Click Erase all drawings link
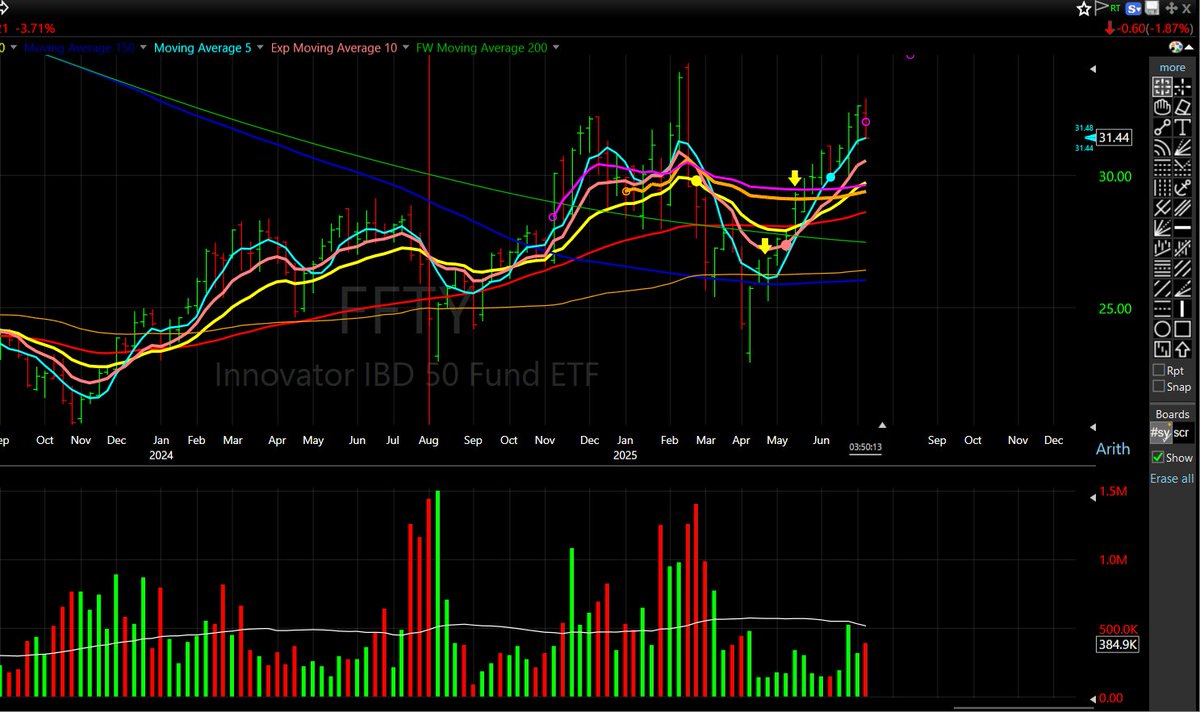This screenshot has height=712, width=1200. (x=1171, y=478)
